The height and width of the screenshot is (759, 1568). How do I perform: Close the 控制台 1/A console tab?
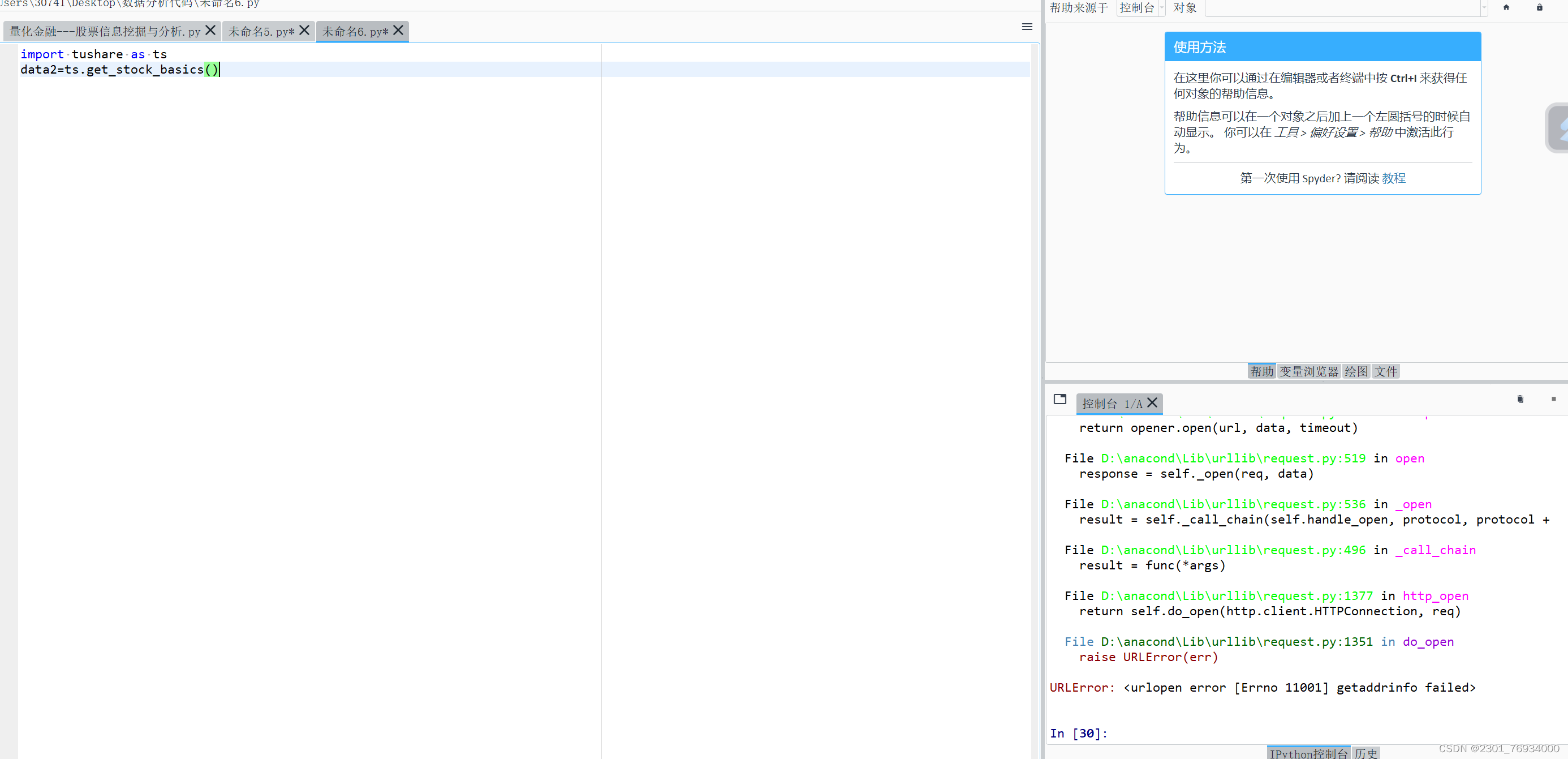pyautogui.click(x=1152, y=402)
